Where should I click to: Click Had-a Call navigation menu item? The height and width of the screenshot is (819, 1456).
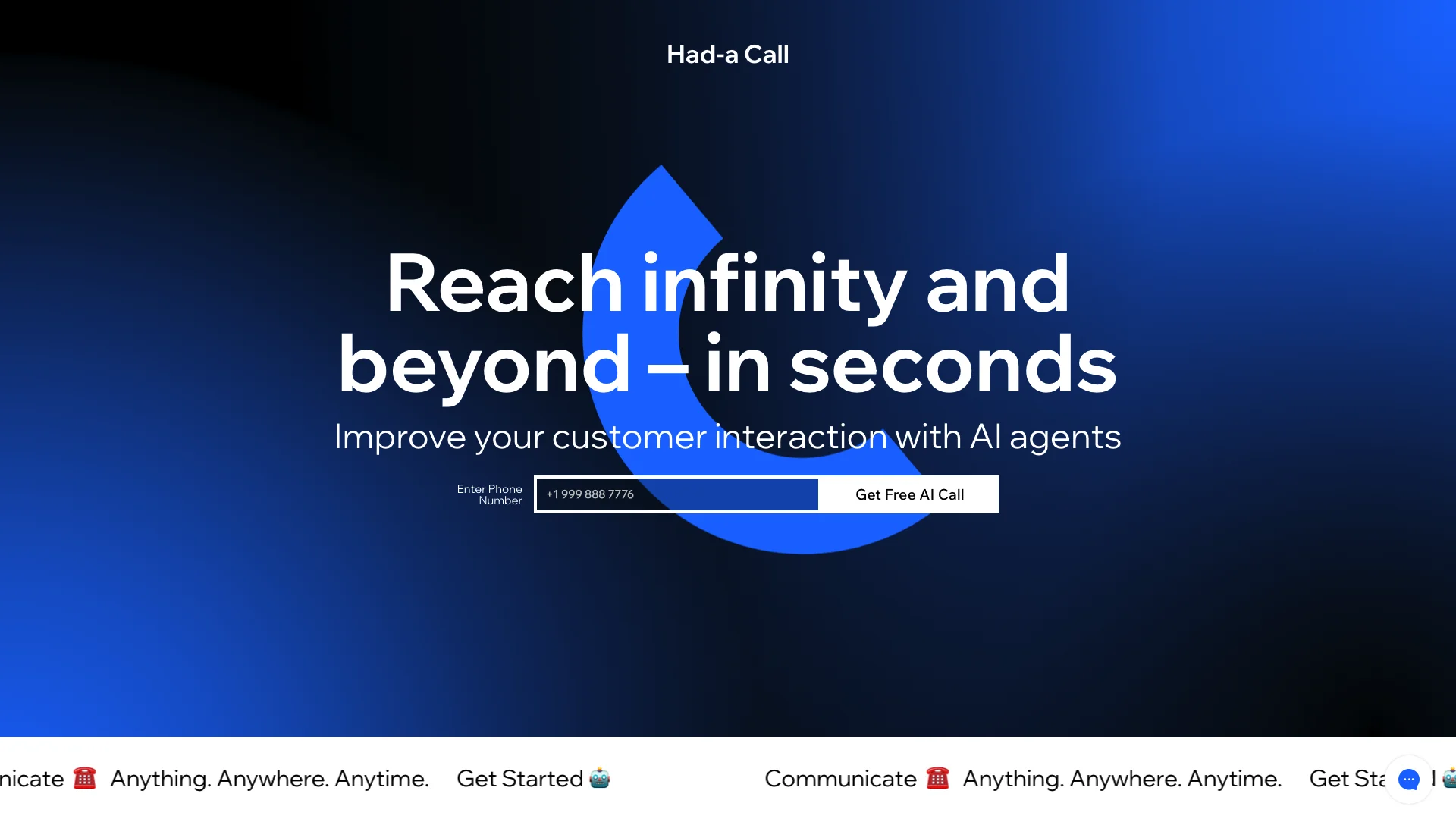coord(728,53)
